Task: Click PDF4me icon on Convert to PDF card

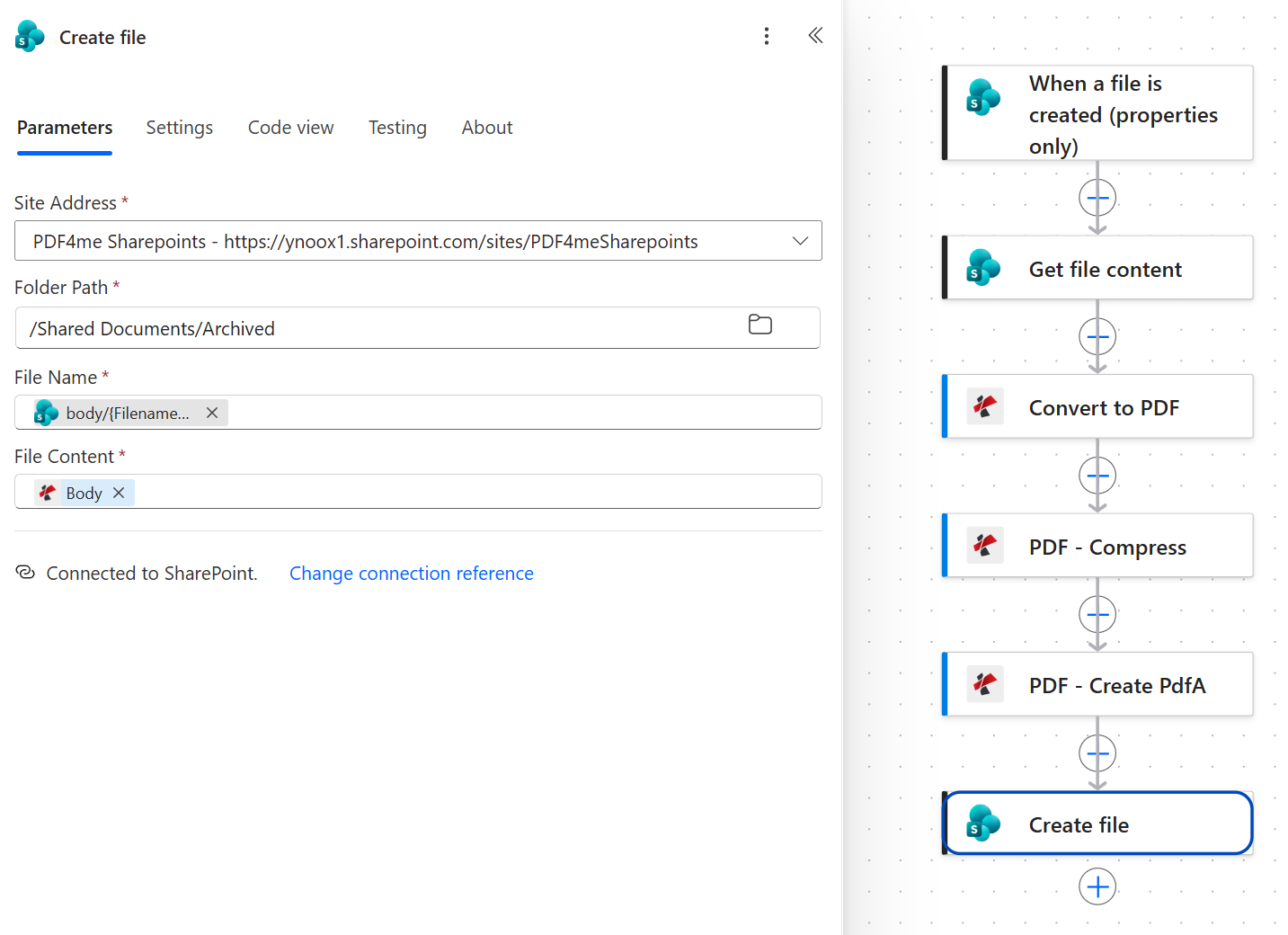Action: [985, 407]
